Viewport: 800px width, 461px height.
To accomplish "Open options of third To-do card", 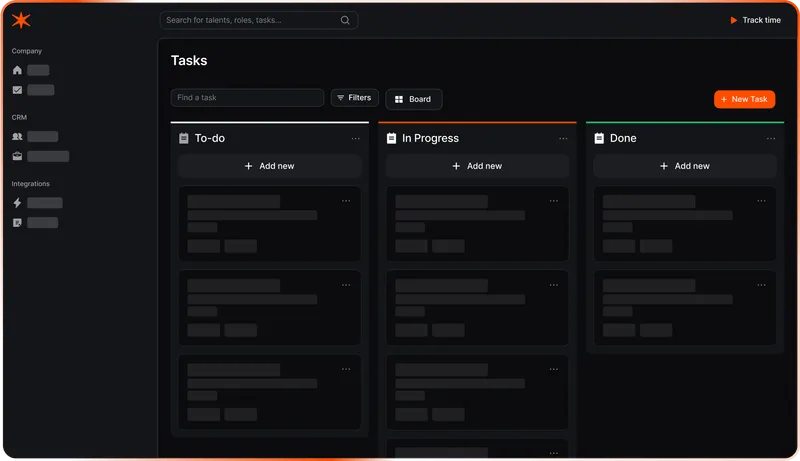I will point(346,369).
